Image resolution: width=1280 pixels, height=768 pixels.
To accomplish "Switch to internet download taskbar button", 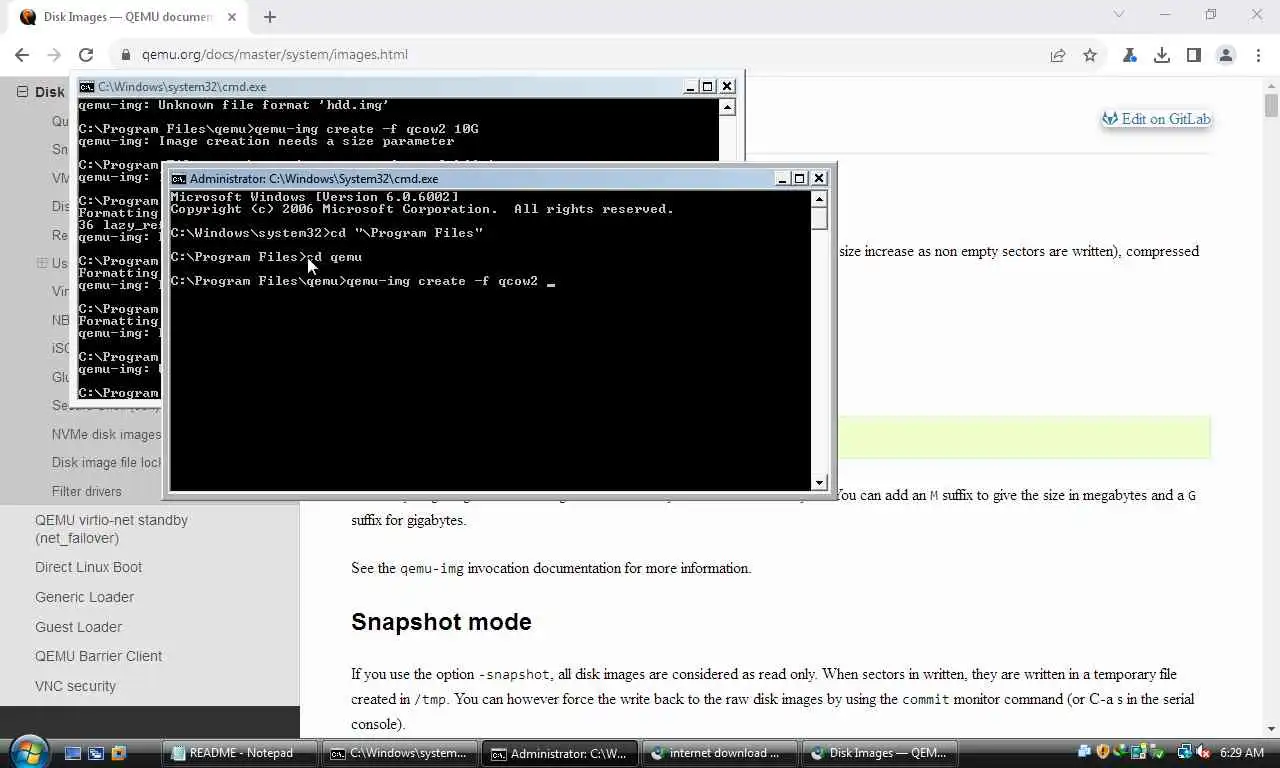I will [x=720, y=753].
